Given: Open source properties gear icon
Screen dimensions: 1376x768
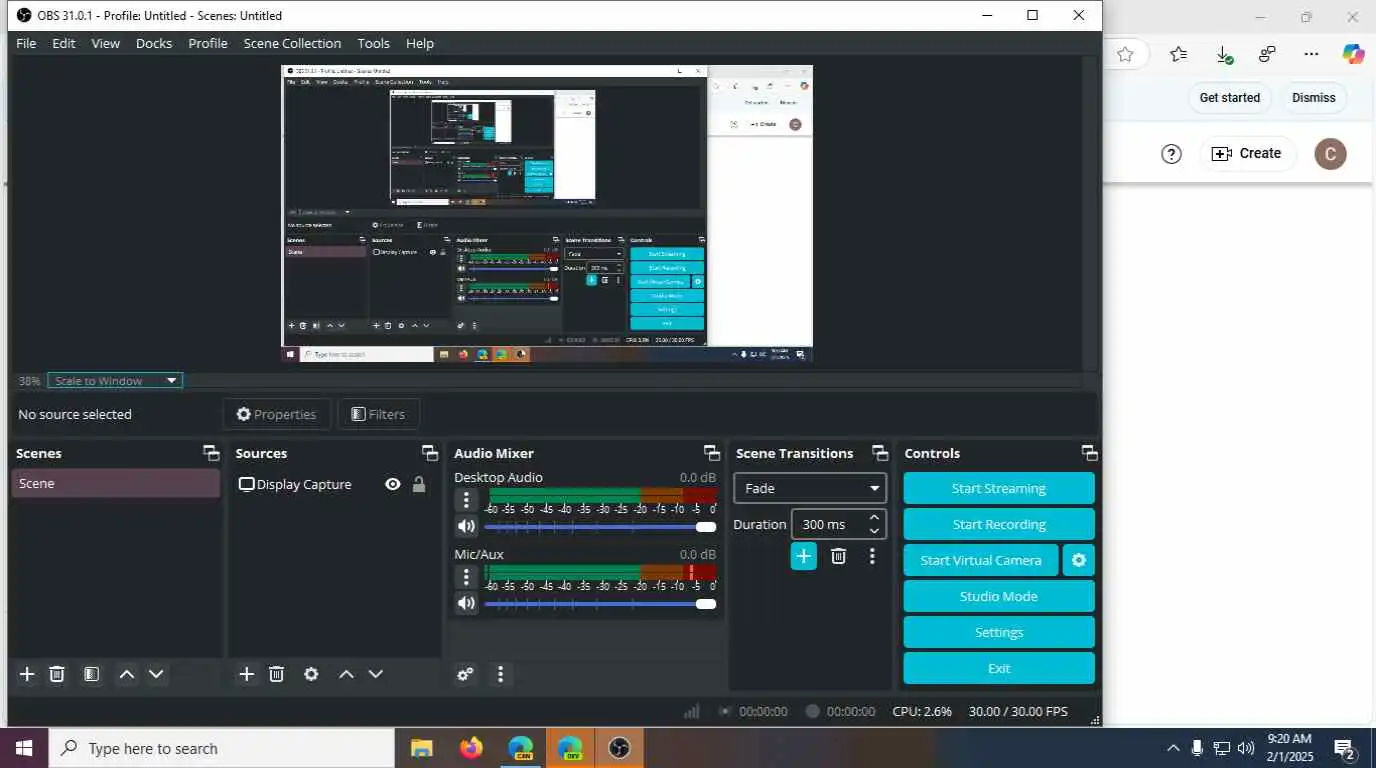Looking at the screenshot, I should (x=311, y=674).
